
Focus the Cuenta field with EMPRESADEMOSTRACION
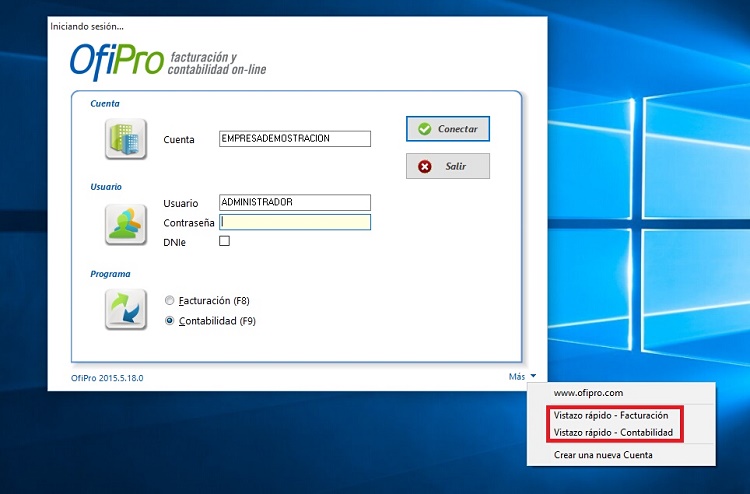[x=294, y=139]
